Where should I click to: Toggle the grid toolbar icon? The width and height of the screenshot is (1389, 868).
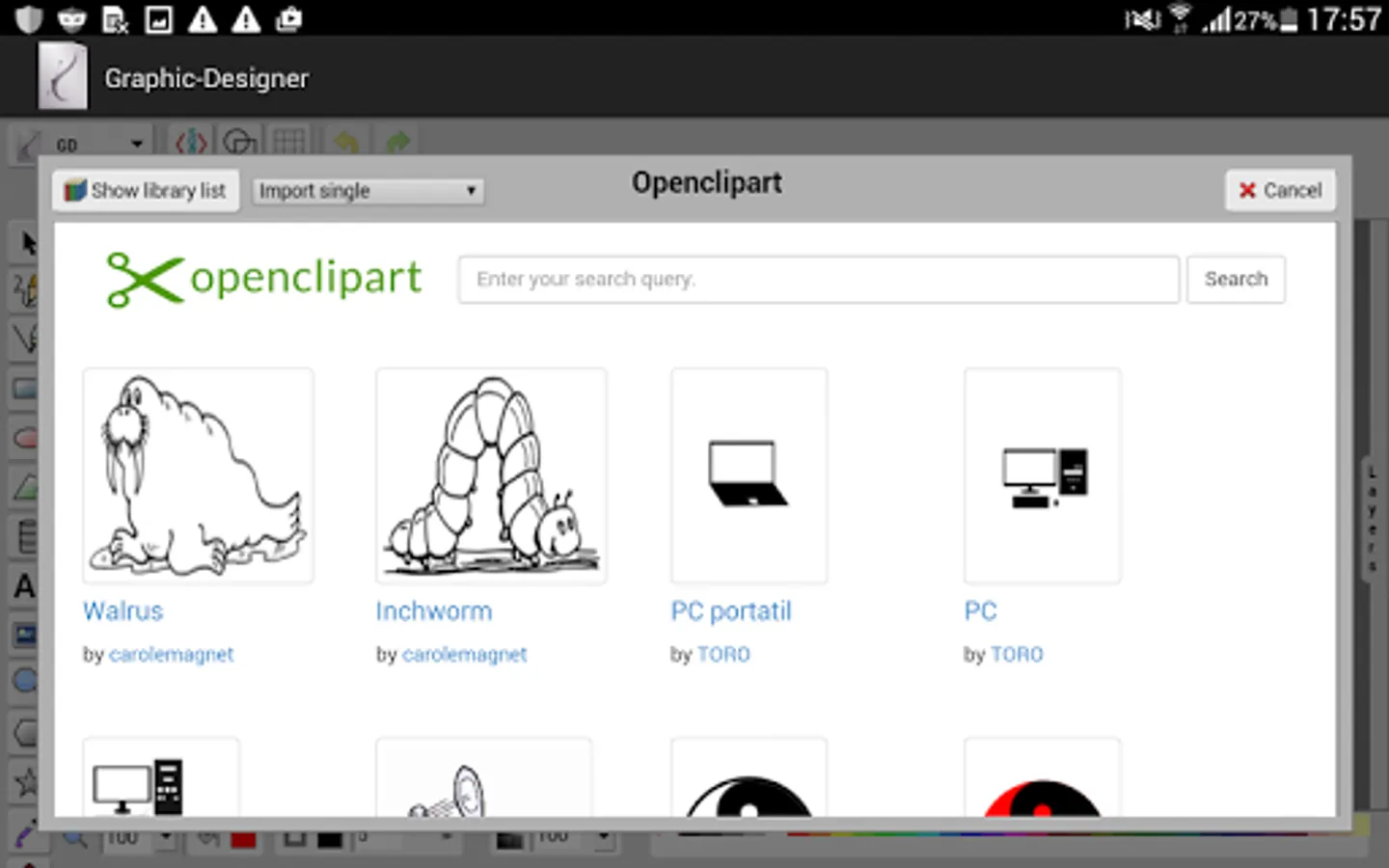point(288,143)
